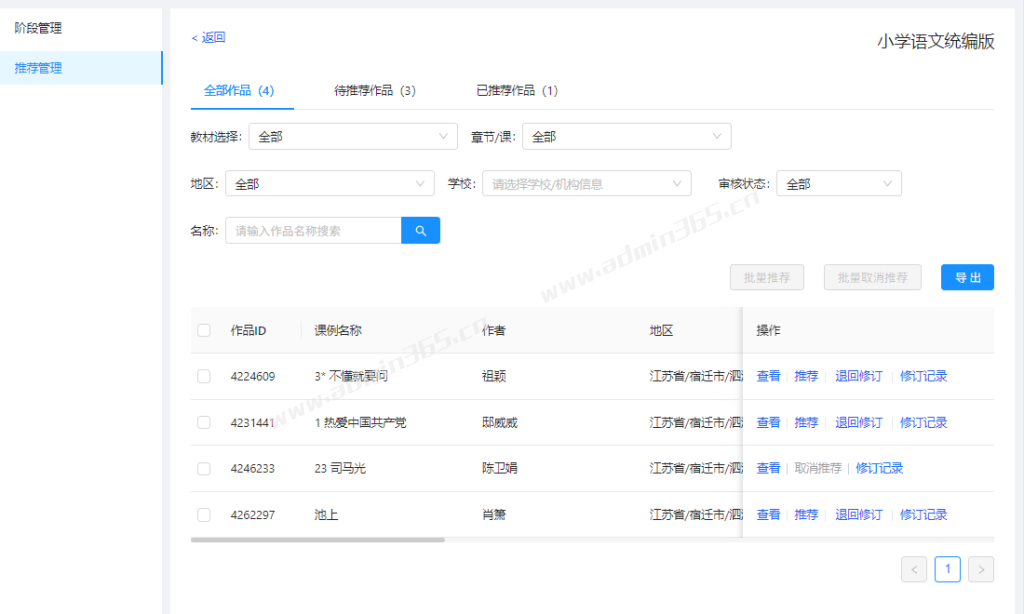Select the checkbox for work 4246233
The width and height of the screenshot is (1024, 614).
click(204, 469)
